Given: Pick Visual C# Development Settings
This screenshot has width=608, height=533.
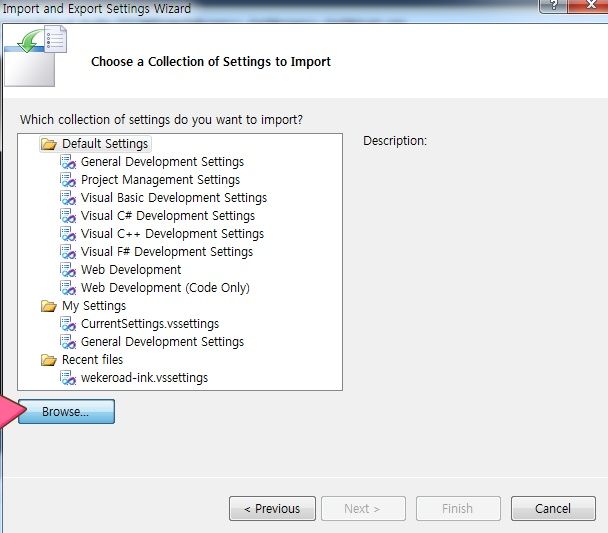Looking at the screenshot, I should point(168,216).
